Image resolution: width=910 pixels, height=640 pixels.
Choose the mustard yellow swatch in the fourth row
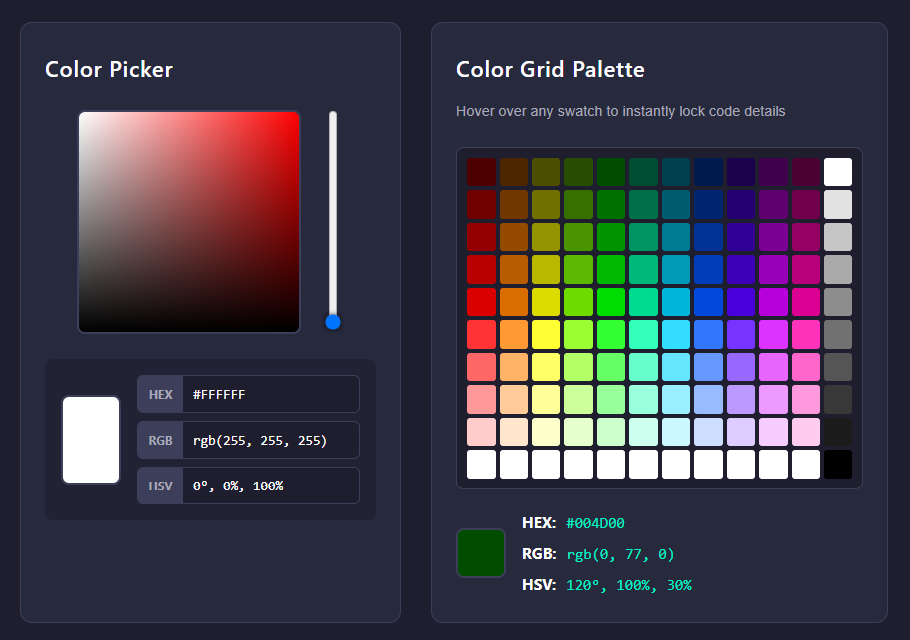pos(546,270)
